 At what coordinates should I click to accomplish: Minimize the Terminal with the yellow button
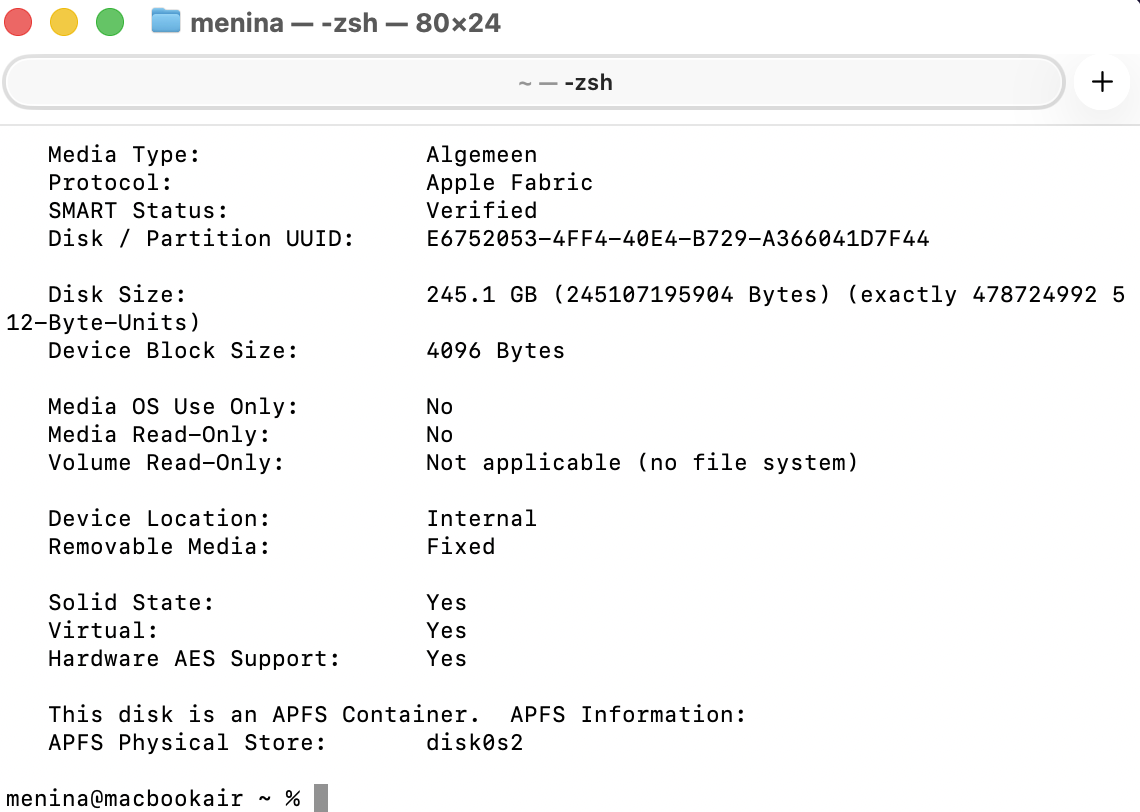coord(64,22)
